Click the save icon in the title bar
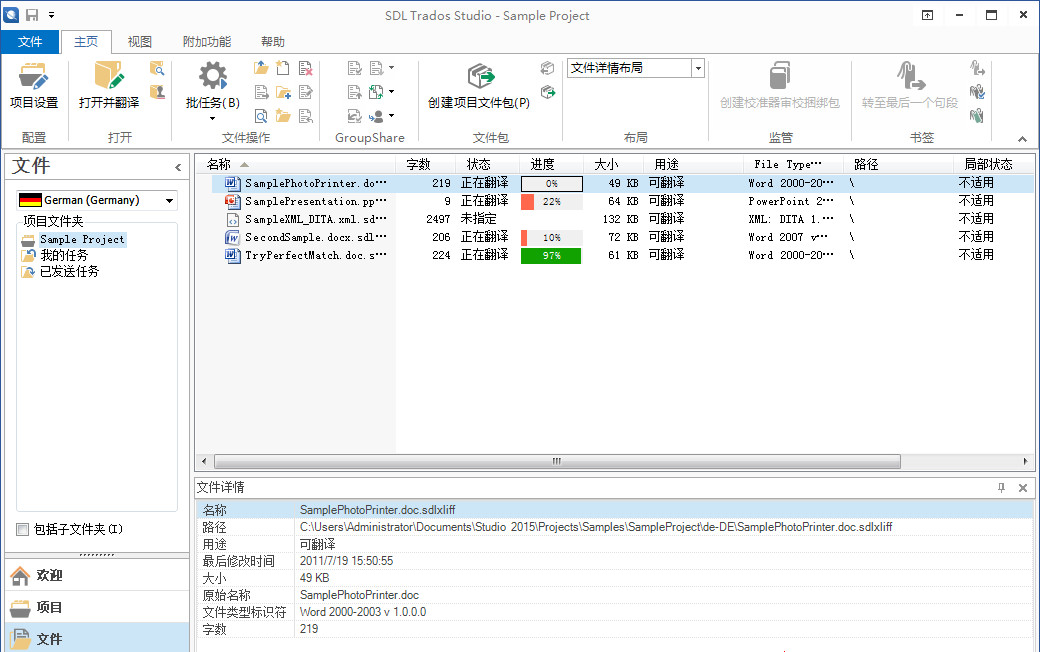The width and height of the screenshot is (1040, 652). coord(32,15)
